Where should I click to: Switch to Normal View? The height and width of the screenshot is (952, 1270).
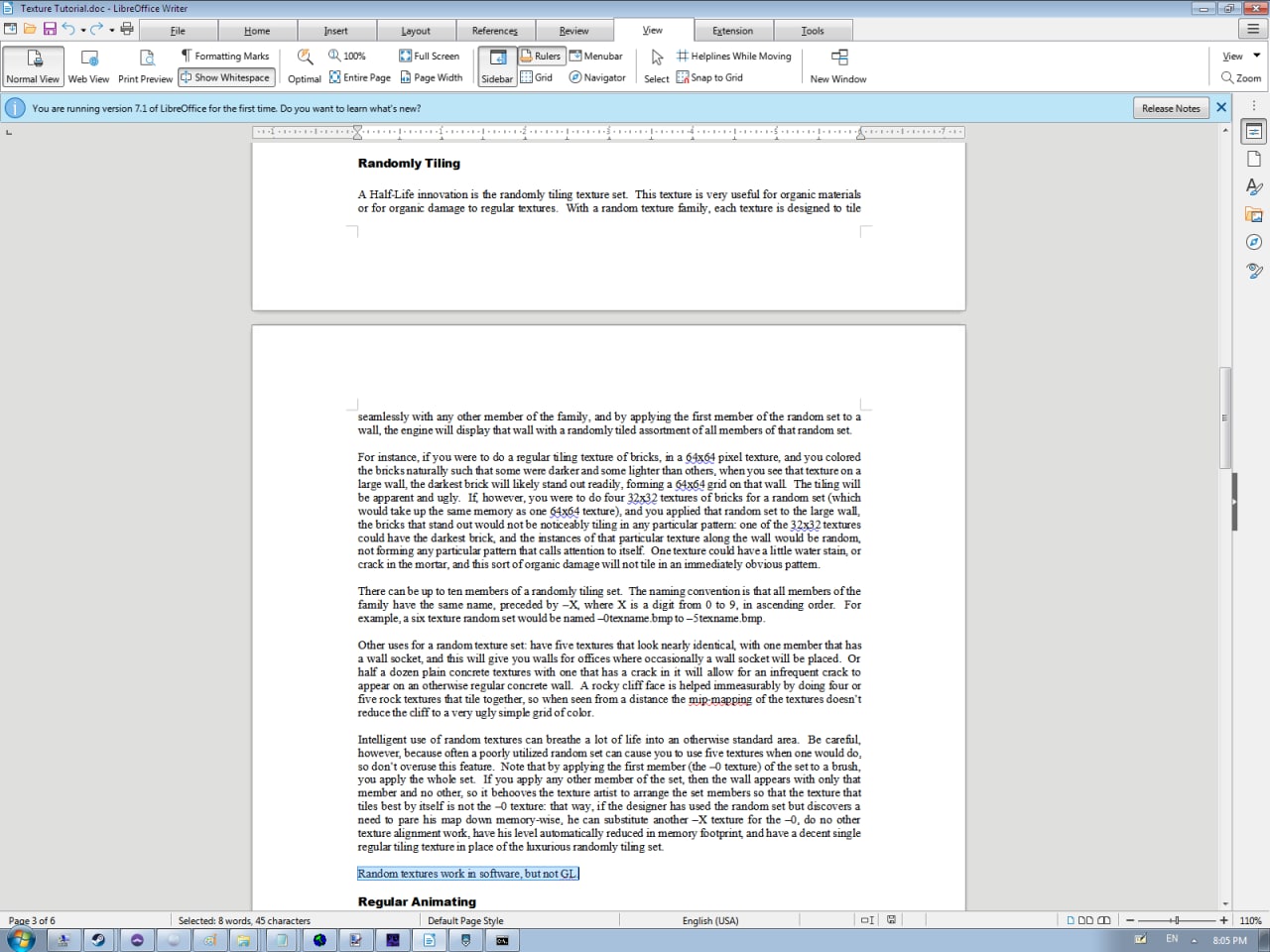click(x=34, y=66)
